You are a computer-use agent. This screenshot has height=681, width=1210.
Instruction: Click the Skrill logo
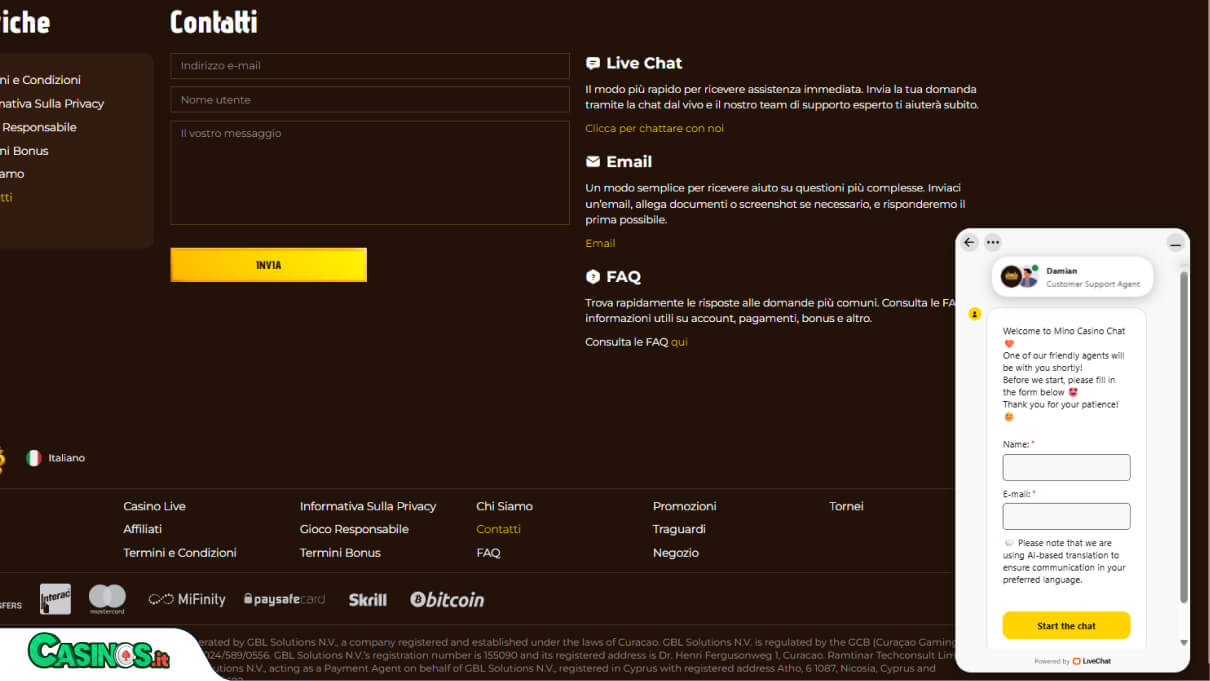367,599
